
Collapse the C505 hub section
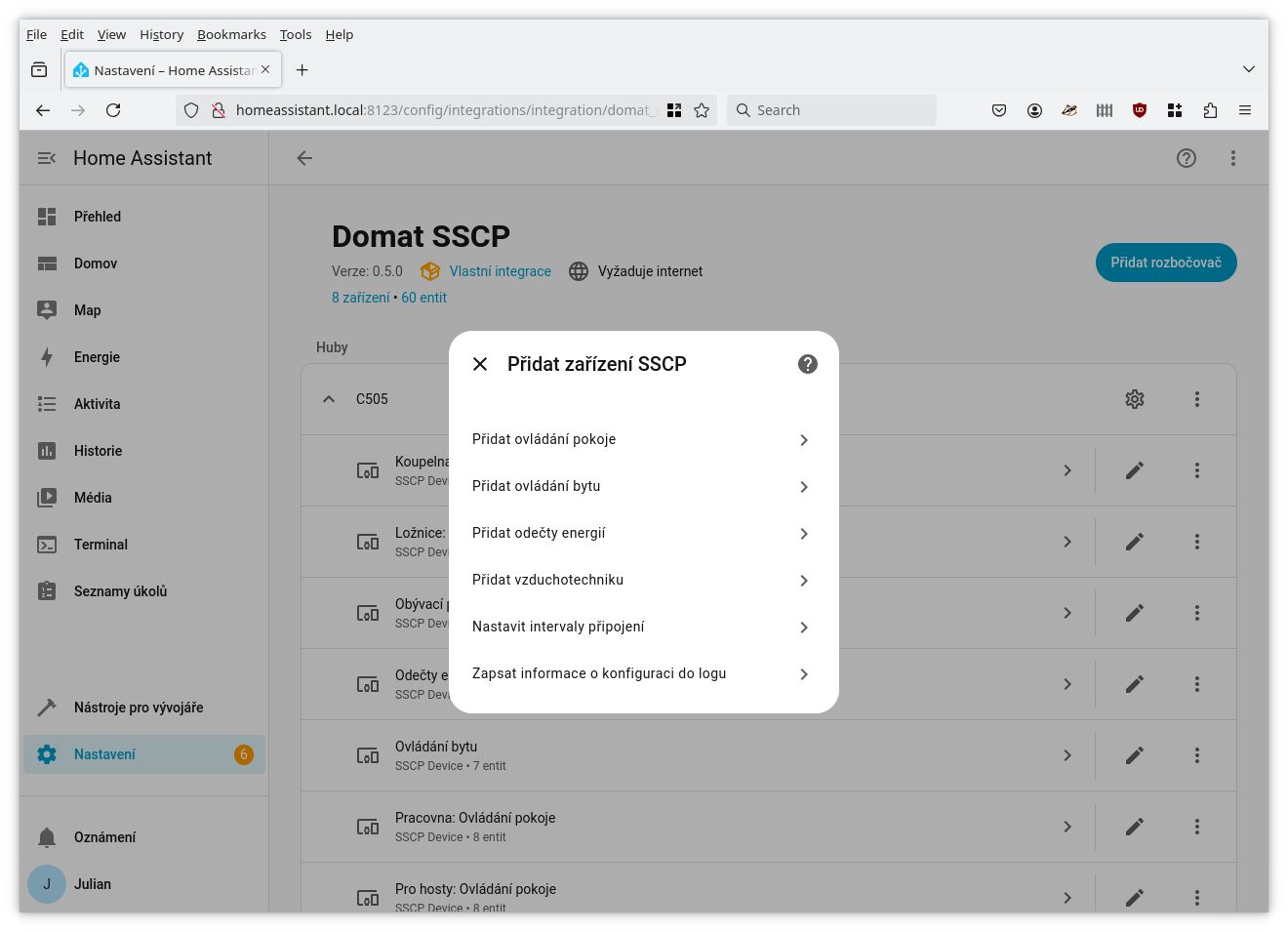329,399
